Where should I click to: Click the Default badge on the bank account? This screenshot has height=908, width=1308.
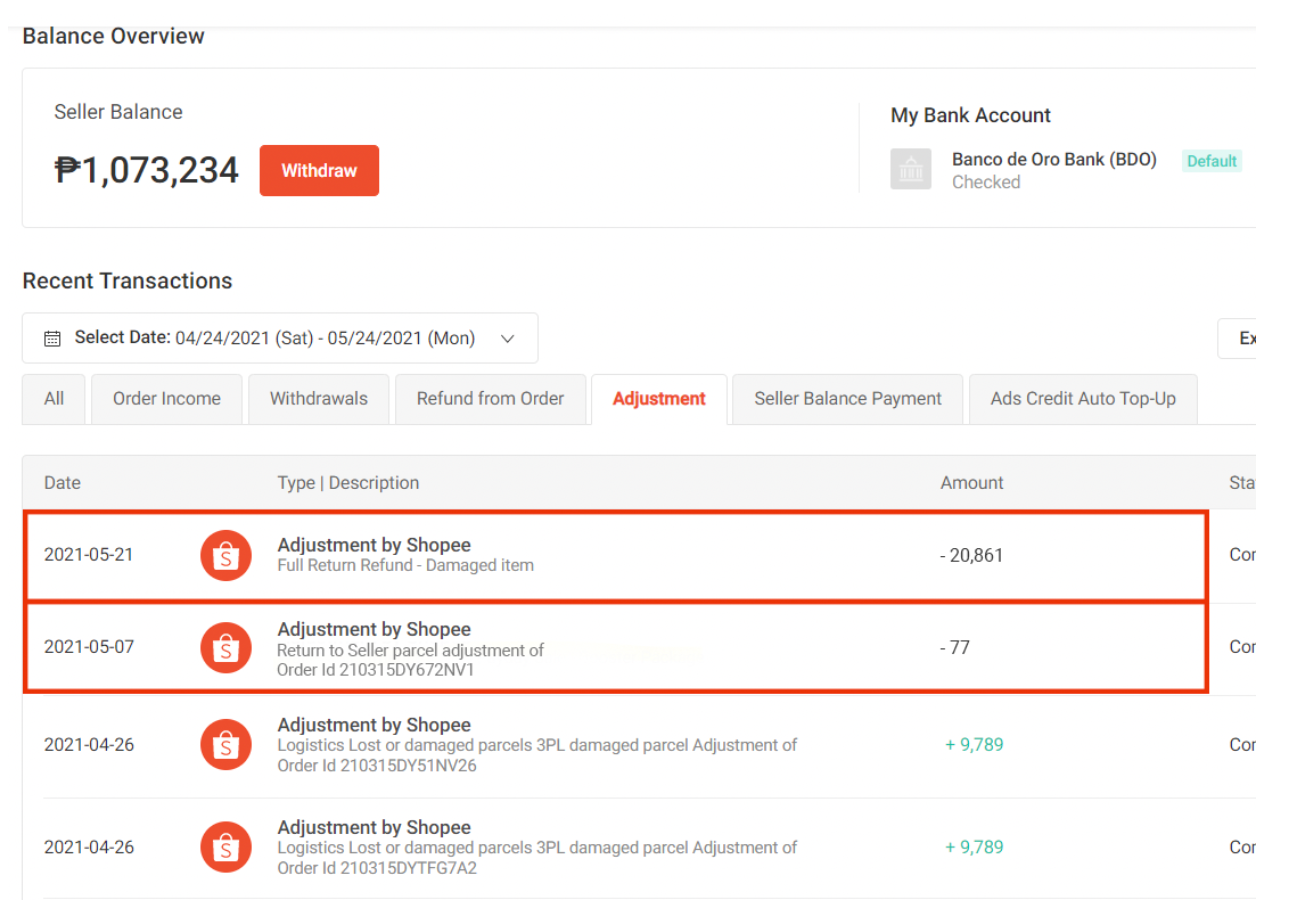point(1211,161)
